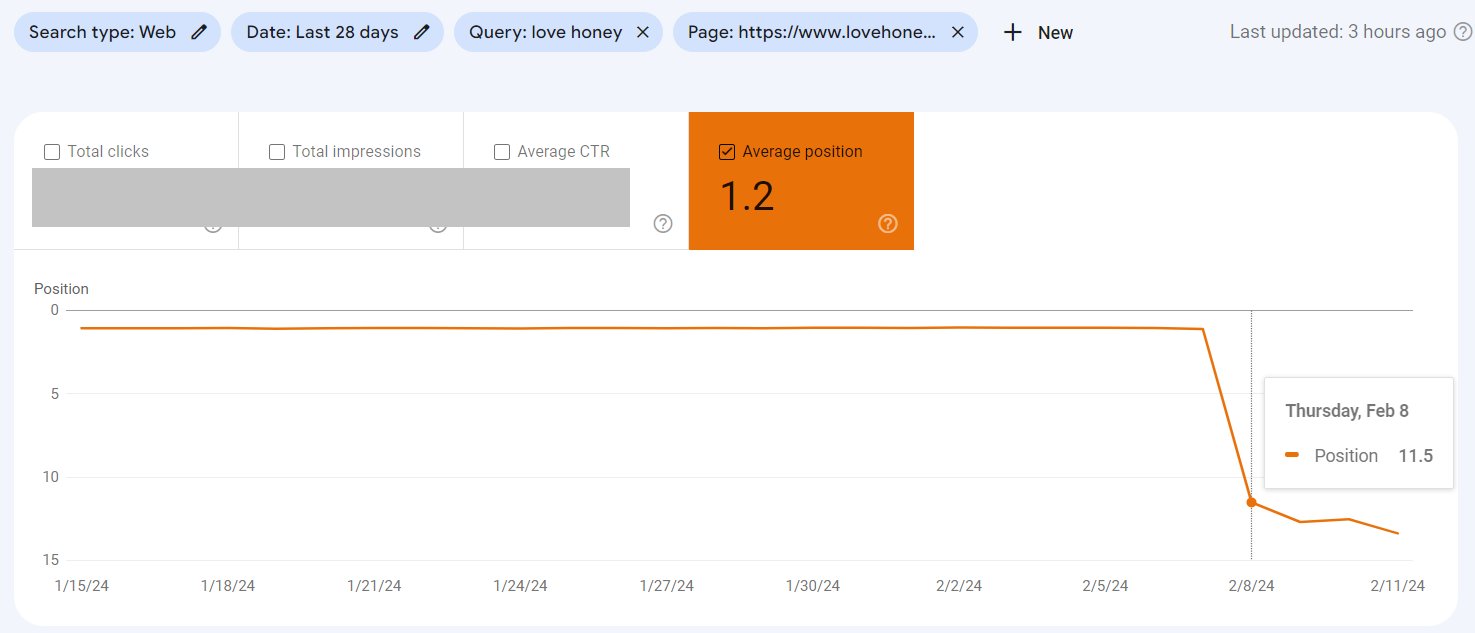Open help icon beside Last updated text
Image resolution: width=1475 pixels, height=633 pixels.
click(x=1462, y=32)
